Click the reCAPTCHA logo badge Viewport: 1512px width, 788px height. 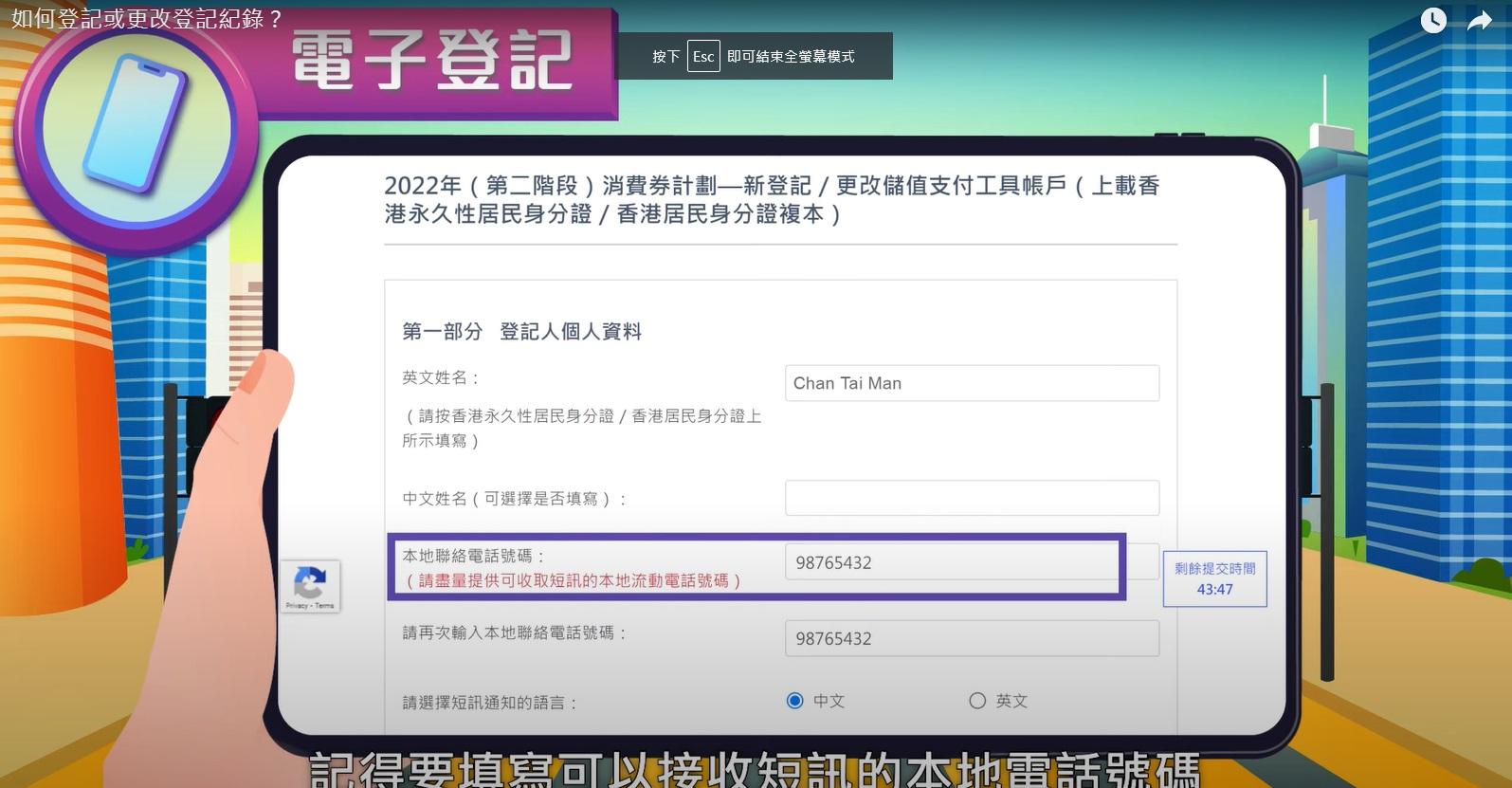click(310, 580)
